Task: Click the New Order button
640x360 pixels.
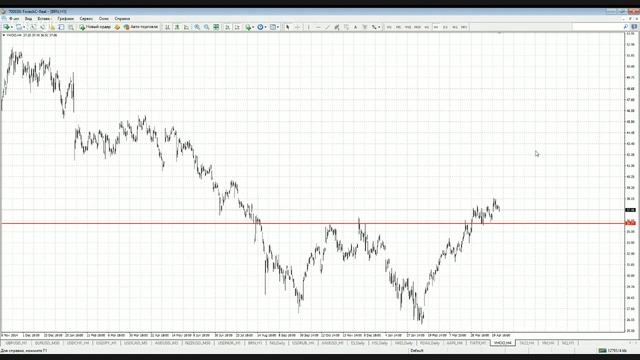Action: [x=95, y=27]
